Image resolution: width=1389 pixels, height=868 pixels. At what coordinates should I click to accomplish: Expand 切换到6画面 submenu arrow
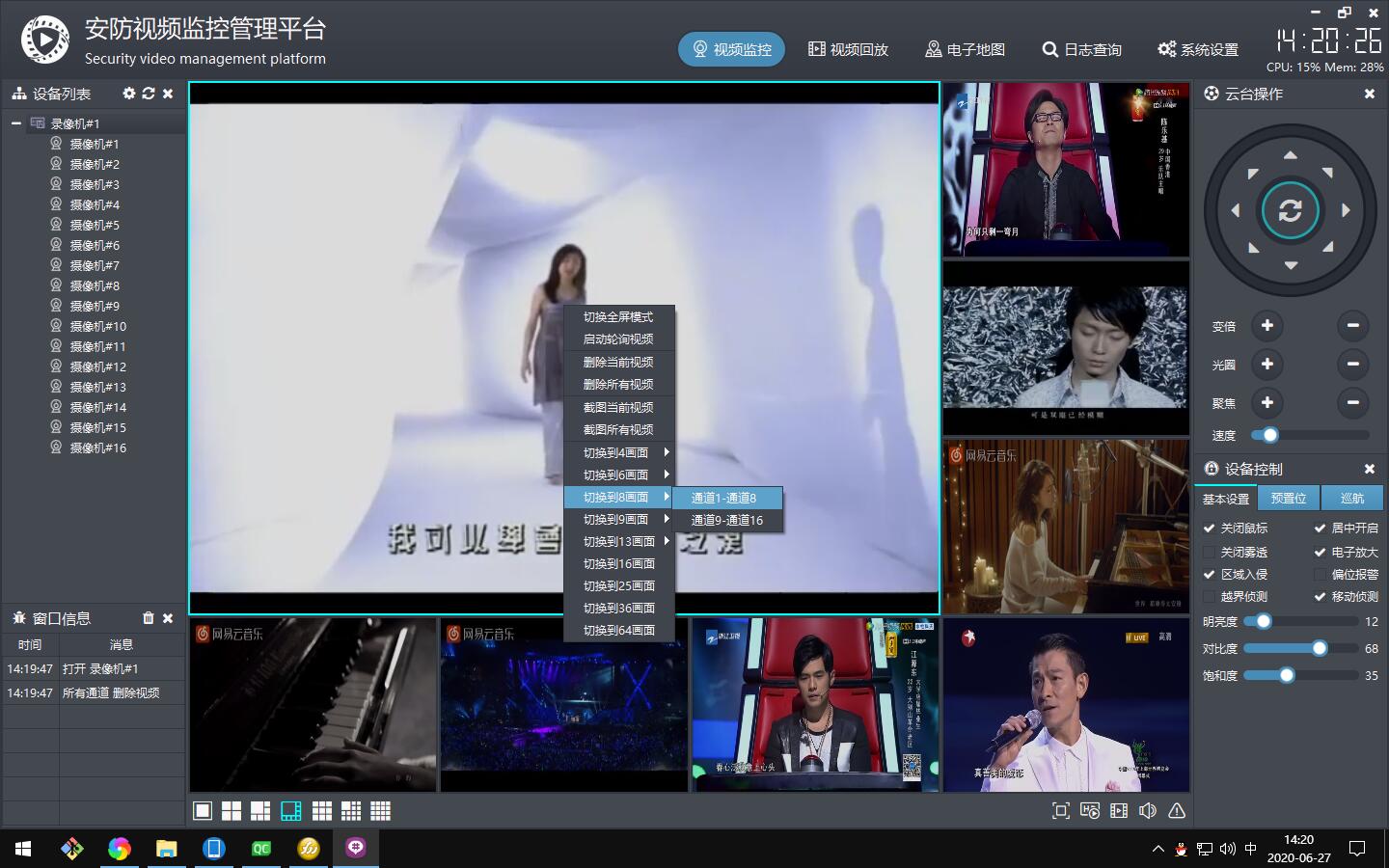pos(667,475)
